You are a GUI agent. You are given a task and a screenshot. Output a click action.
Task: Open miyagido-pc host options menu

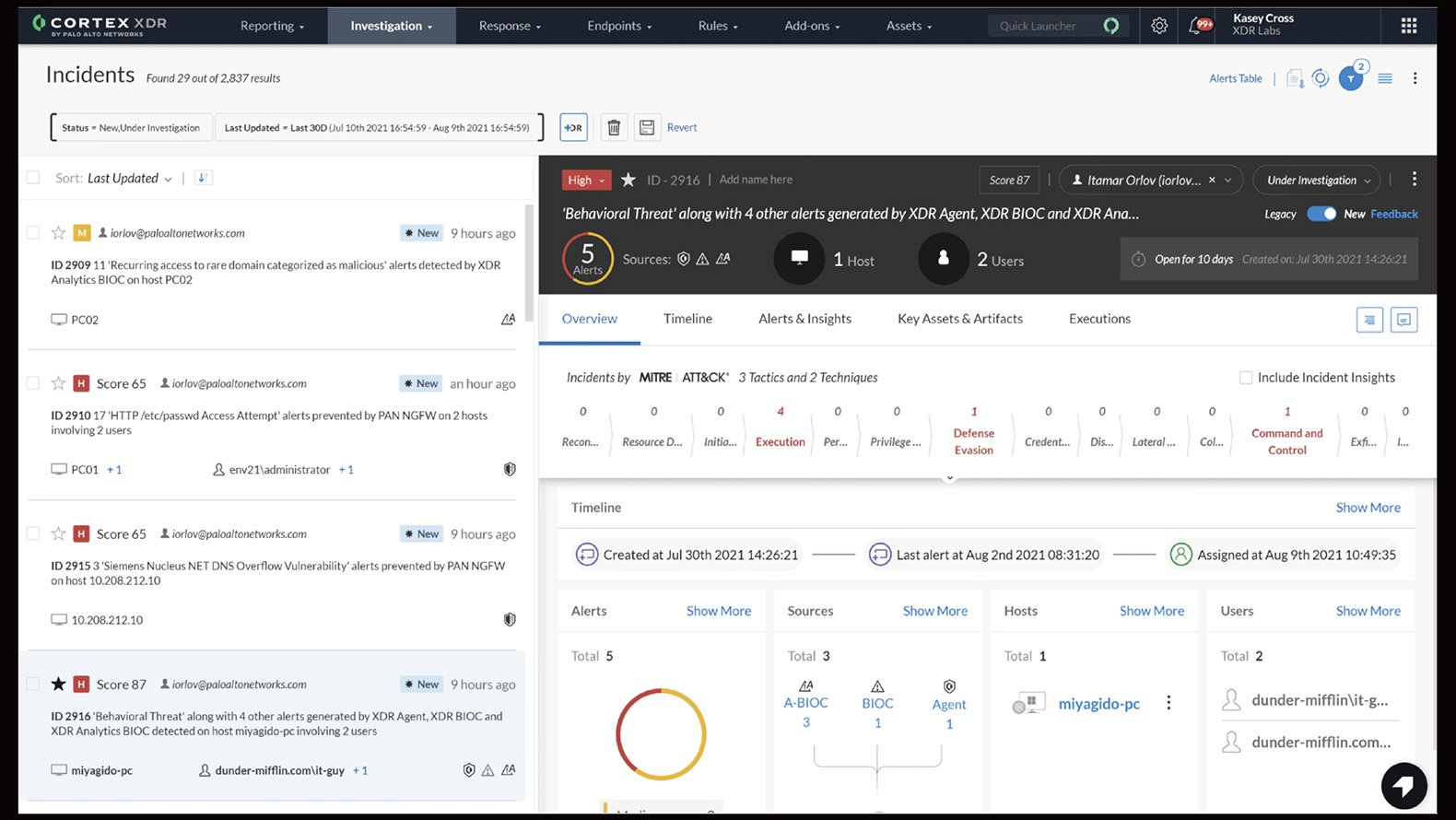(1168, 703)
